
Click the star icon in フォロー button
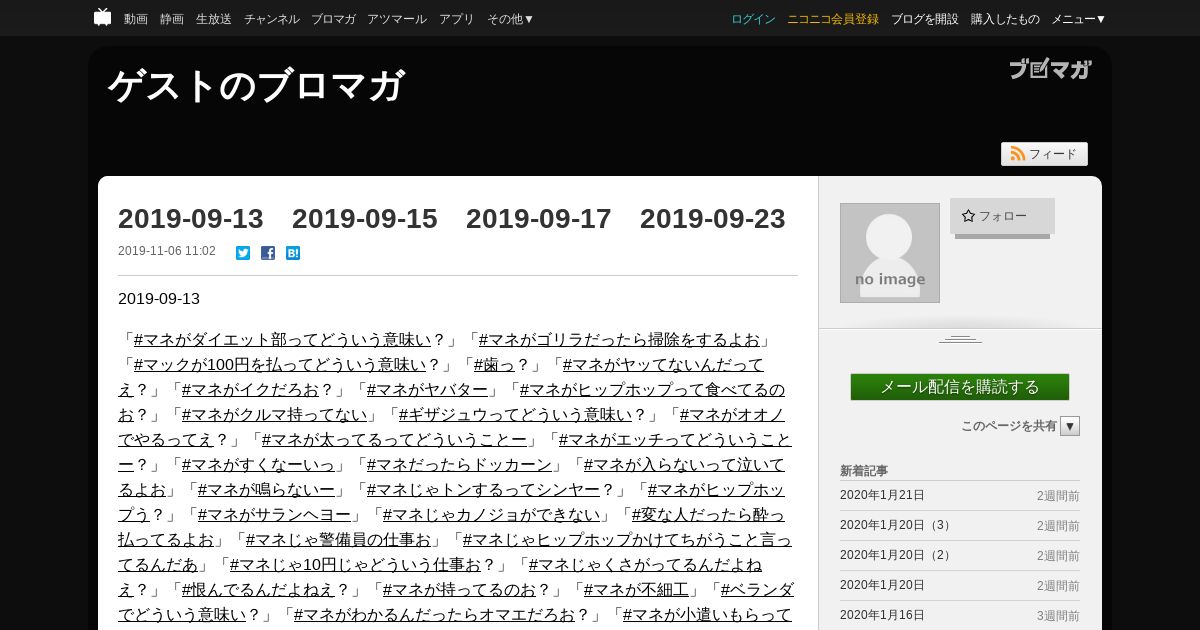click(x=968, y=216)
